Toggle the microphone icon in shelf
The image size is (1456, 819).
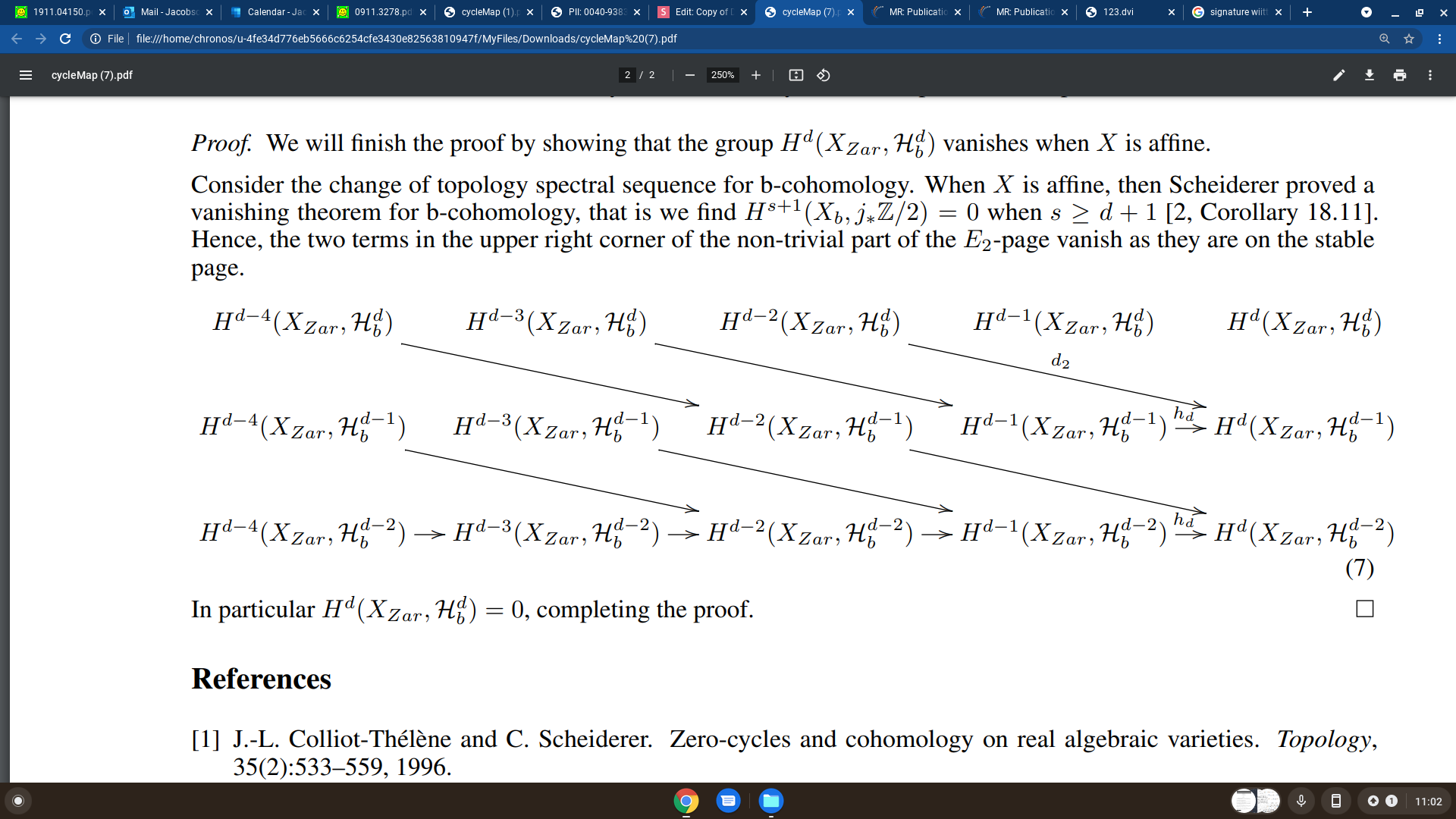click(x=1301, y=801)
